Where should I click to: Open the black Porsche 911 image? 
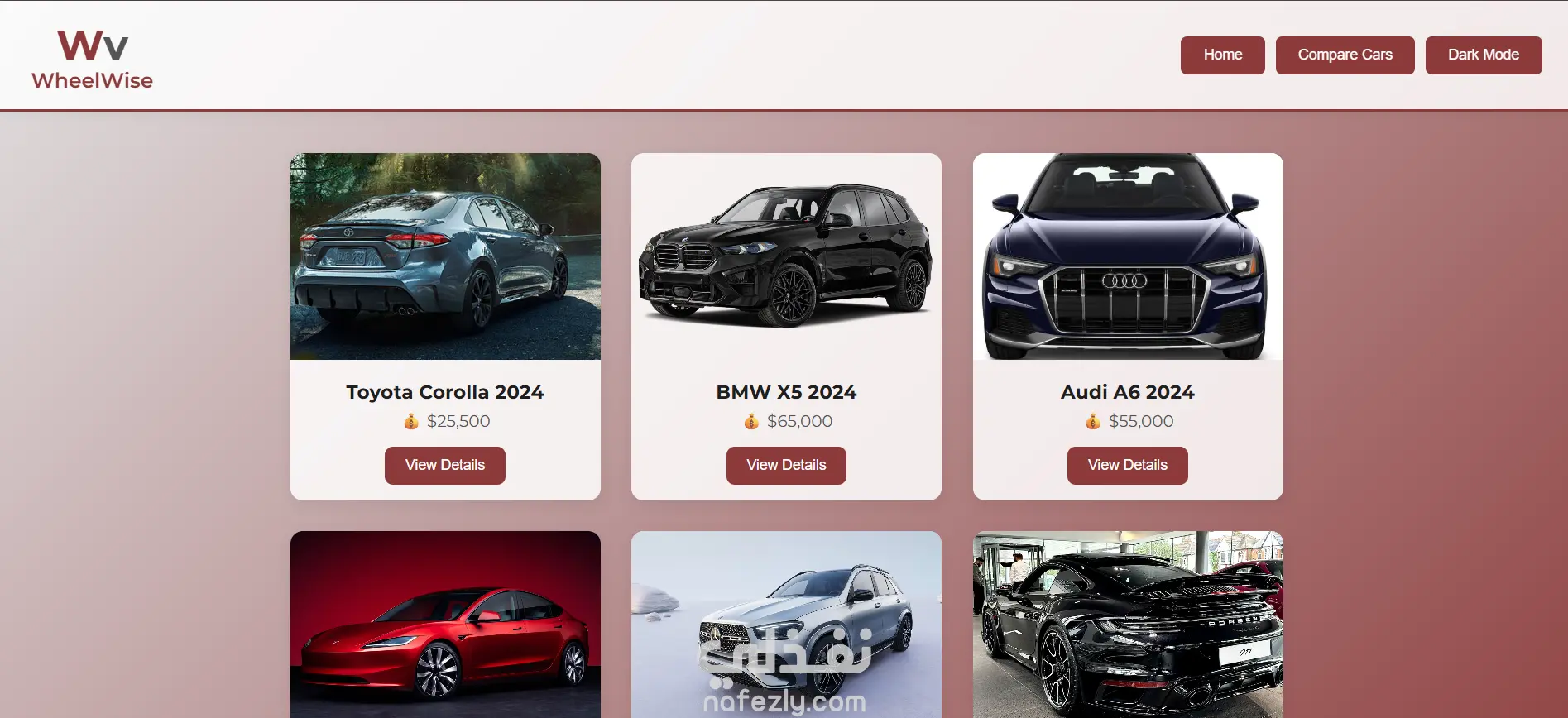pos(1128,625)
